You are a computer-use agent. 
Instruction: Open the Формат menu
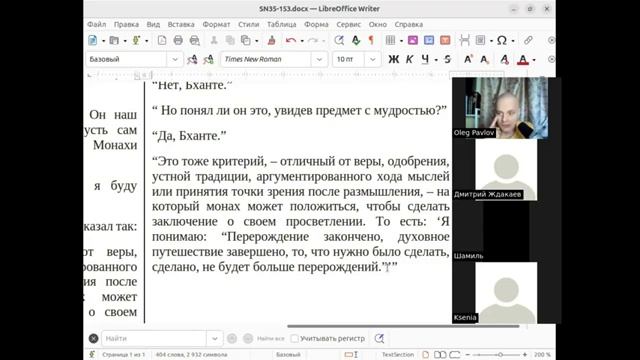(216, 24)
